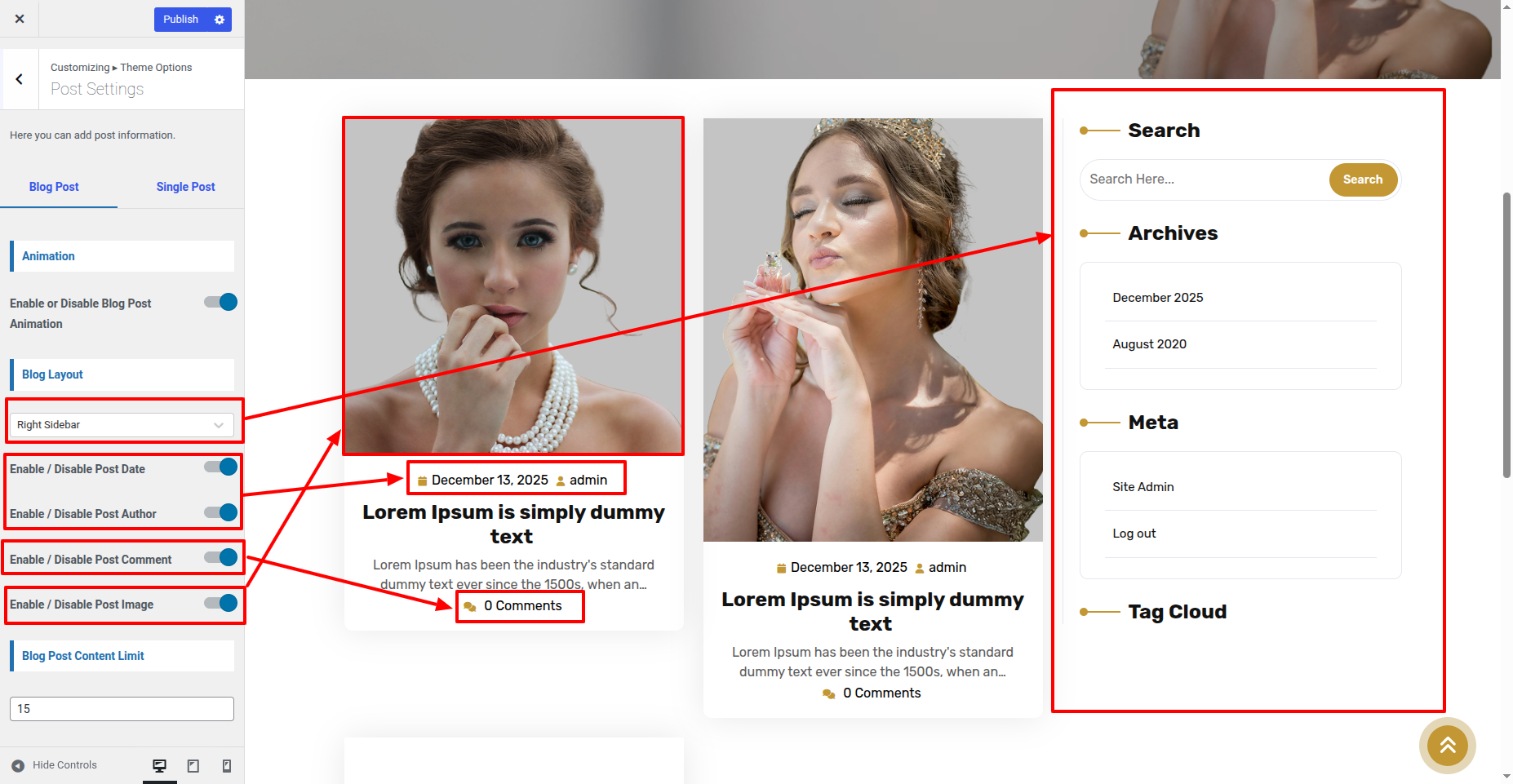Click the Blog Post Content Limit field

122,709
